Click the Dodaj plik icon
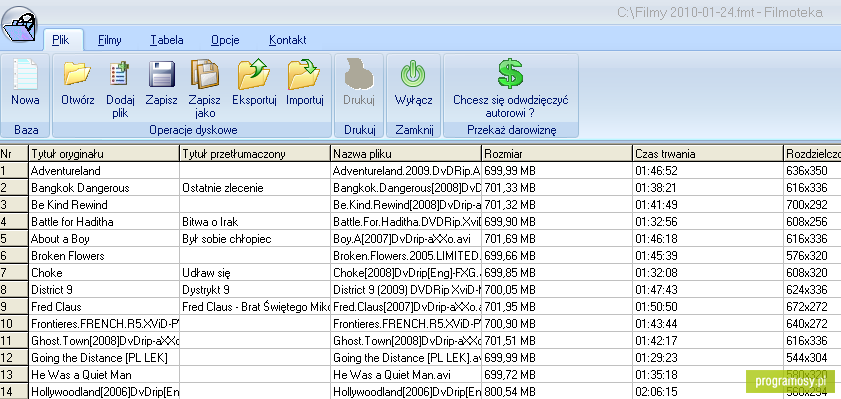Viewport: 841px width, 399px height. pos(120,74)
